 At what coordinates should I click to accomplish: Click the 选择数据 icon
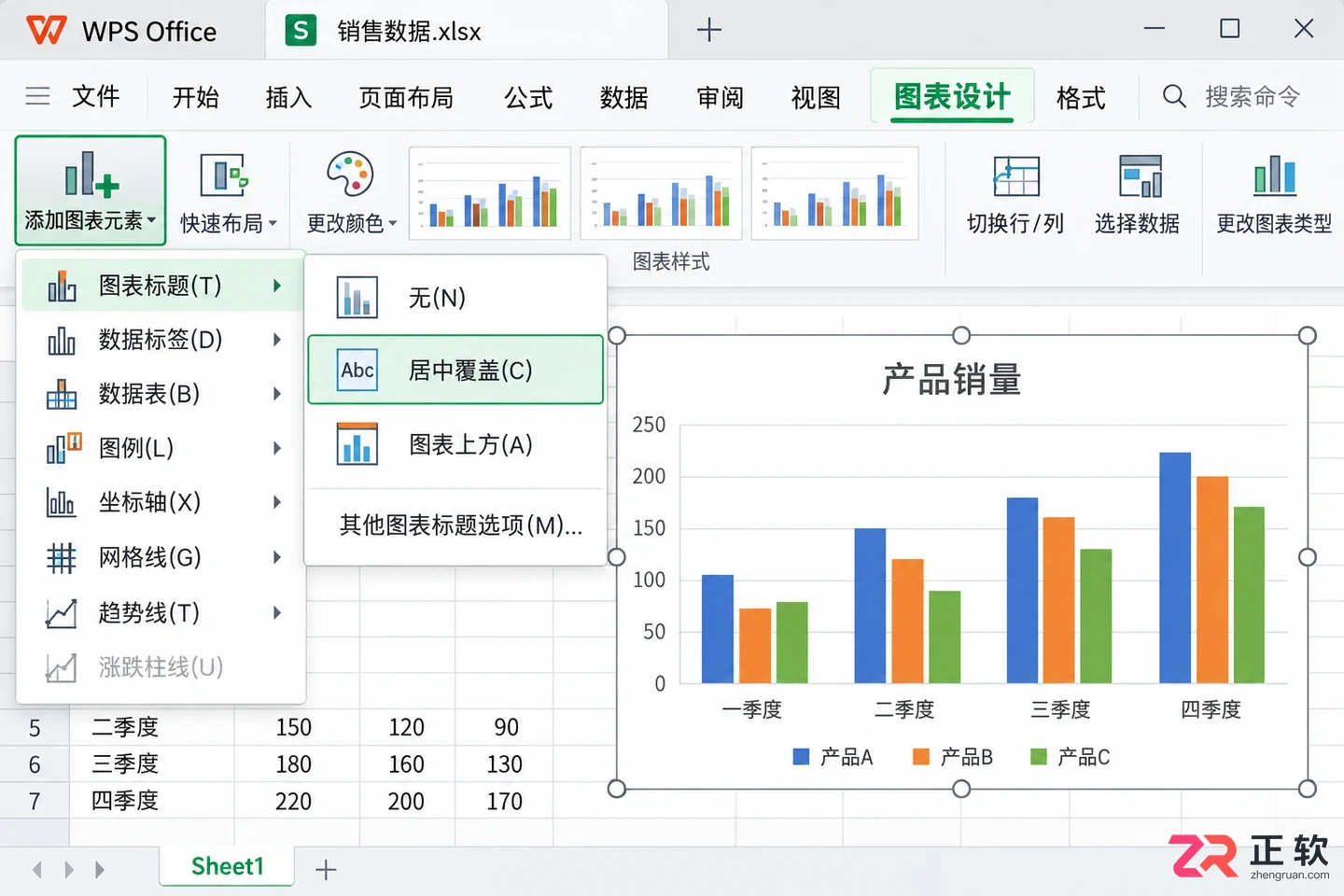(x=1140, y=176)
